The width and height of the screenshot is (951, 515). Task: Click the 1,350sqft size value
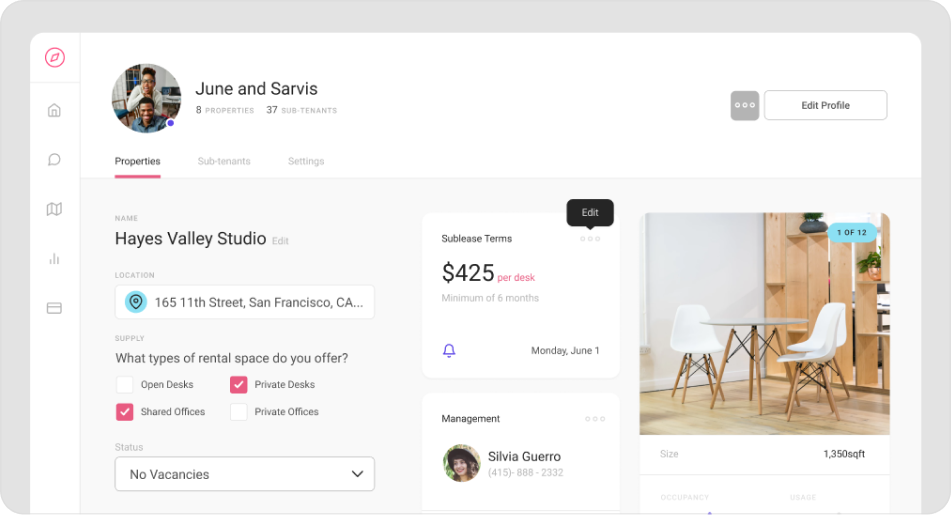point(844,454)
